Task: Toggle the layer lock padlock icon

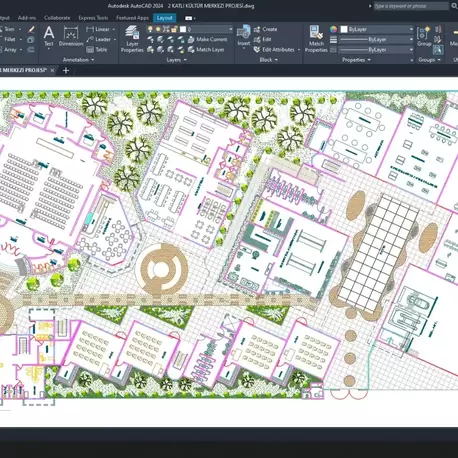Action: [174, 29]
